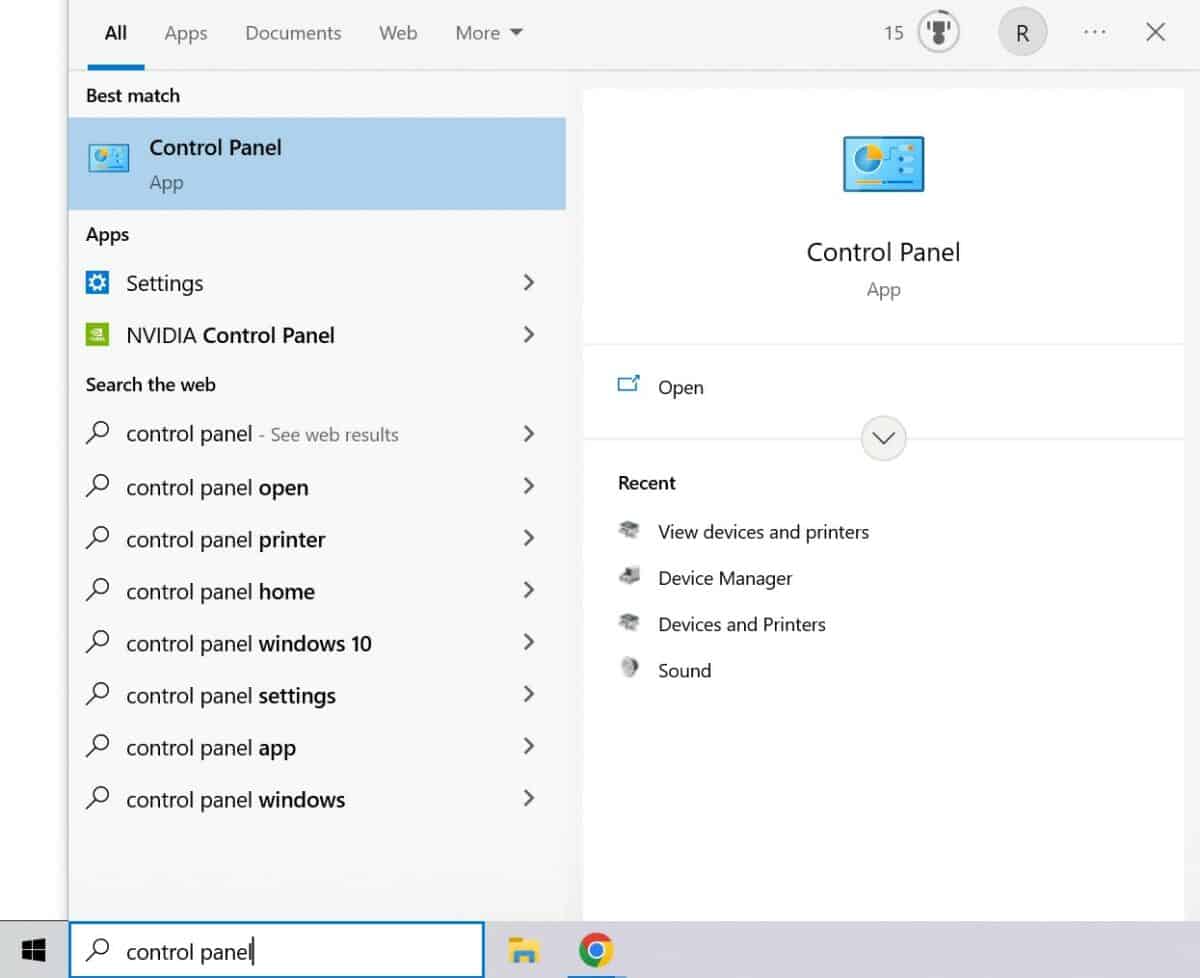The height and width of the screenshot is (978, 1200).
Task: Click the large Control Panel preview icon
Action: [x=883, y=164]
